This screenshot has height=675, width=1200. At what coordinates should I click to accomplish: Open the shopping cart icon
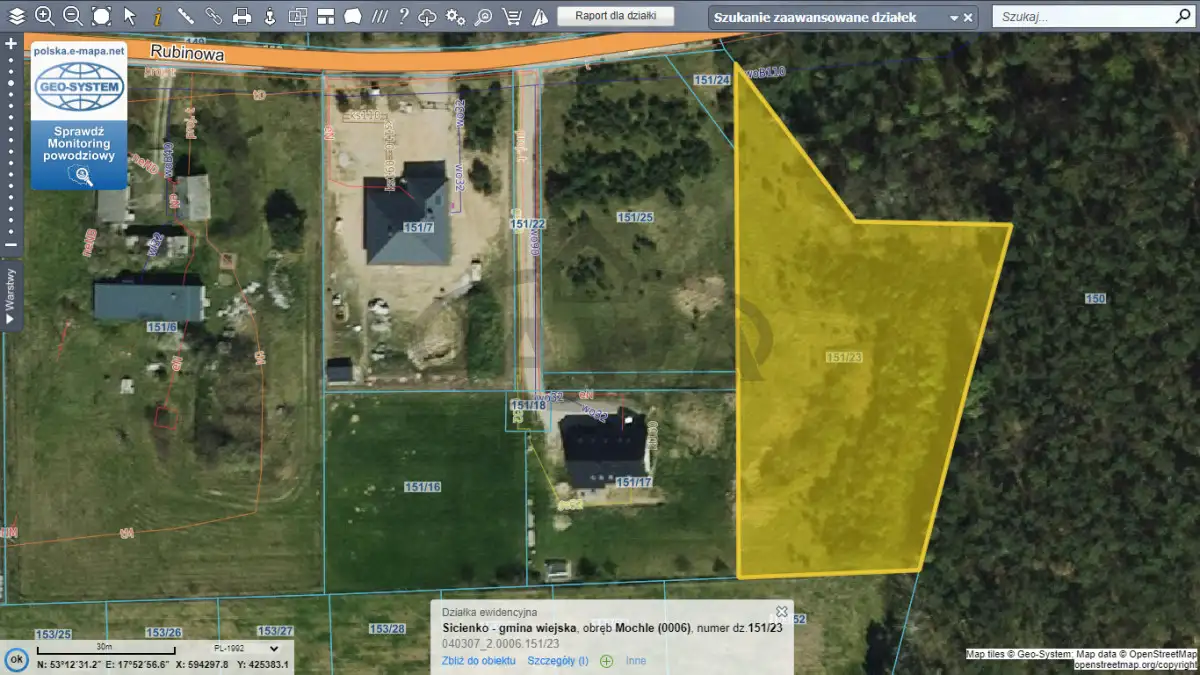coord(511,16)
